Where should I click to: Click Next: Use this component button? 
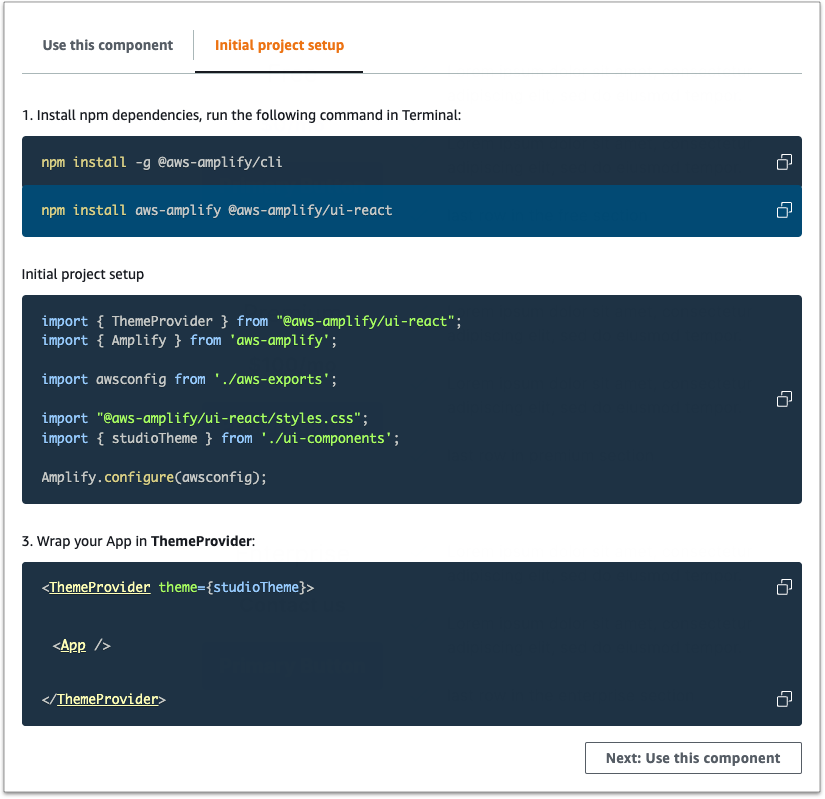pyautogui.click(x=693, y=758)
